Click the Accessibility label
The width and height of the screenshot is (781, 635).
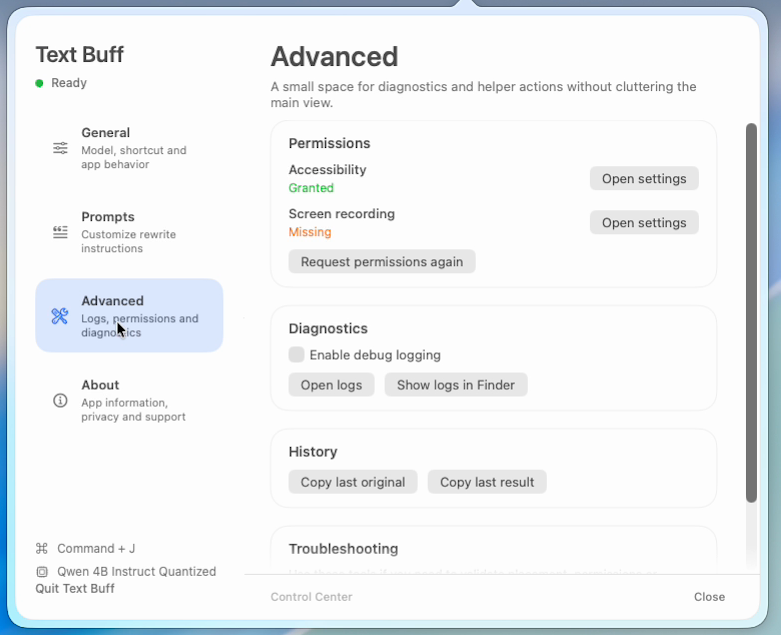327,170
